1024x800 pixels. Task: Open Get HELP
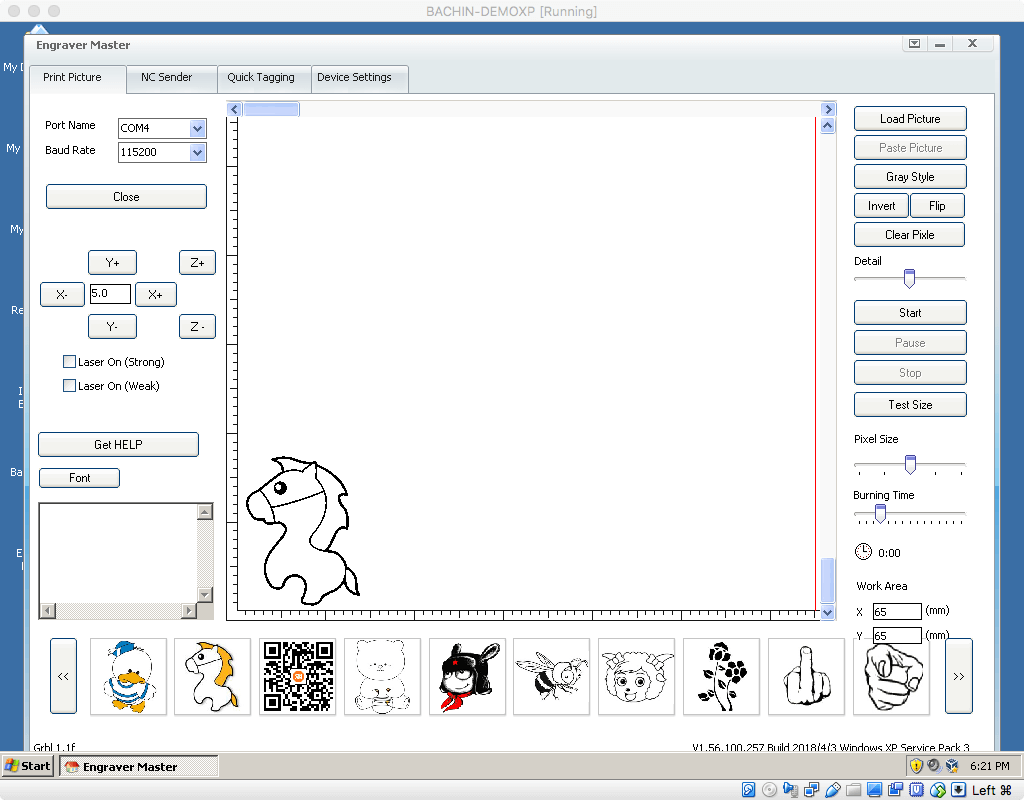tap(118, 445)
